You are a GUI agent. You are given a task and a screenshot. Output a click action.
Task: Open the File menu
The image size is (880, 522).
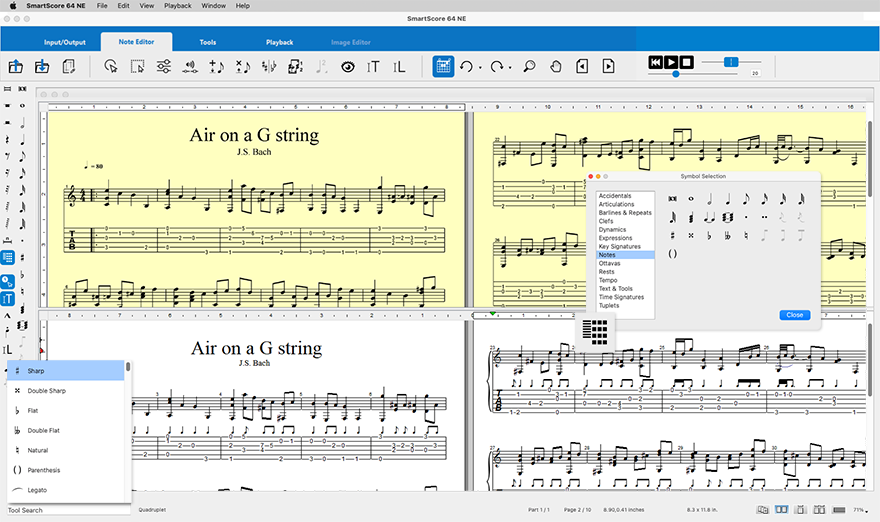(x=102, y=6)
